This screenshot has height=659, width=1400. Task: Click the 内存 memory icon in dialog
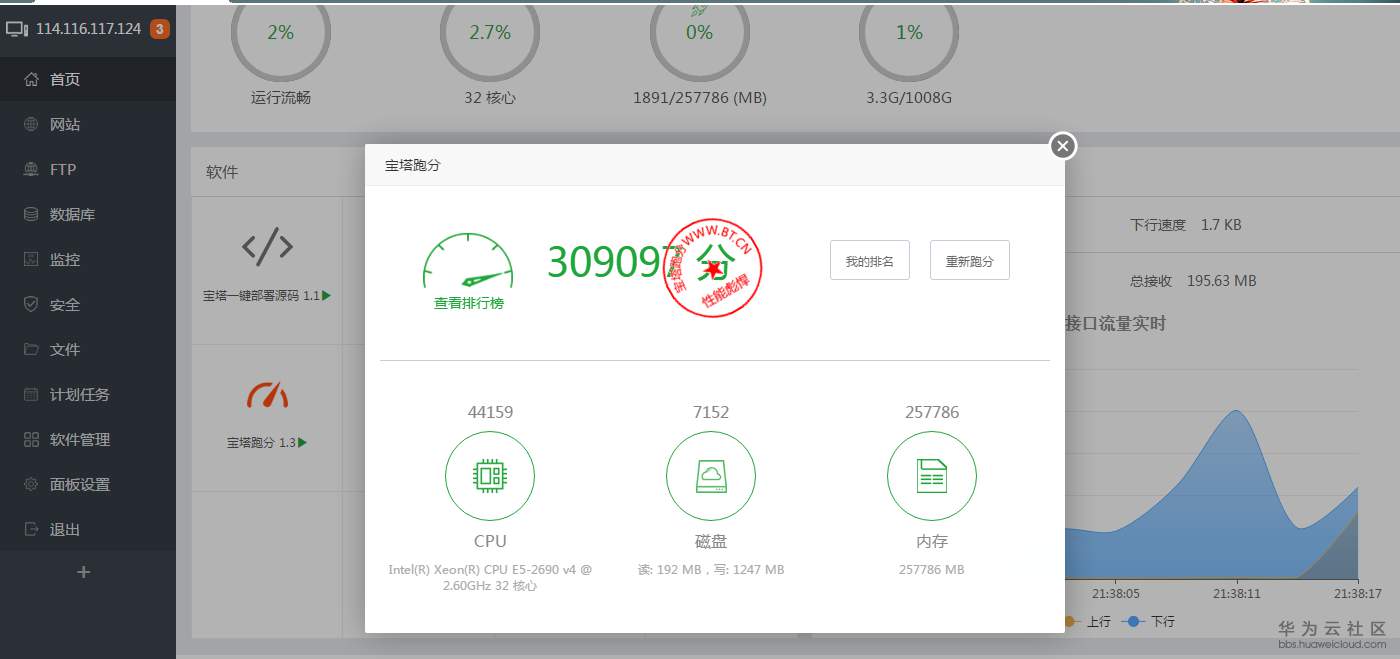(x=932, y=477)
